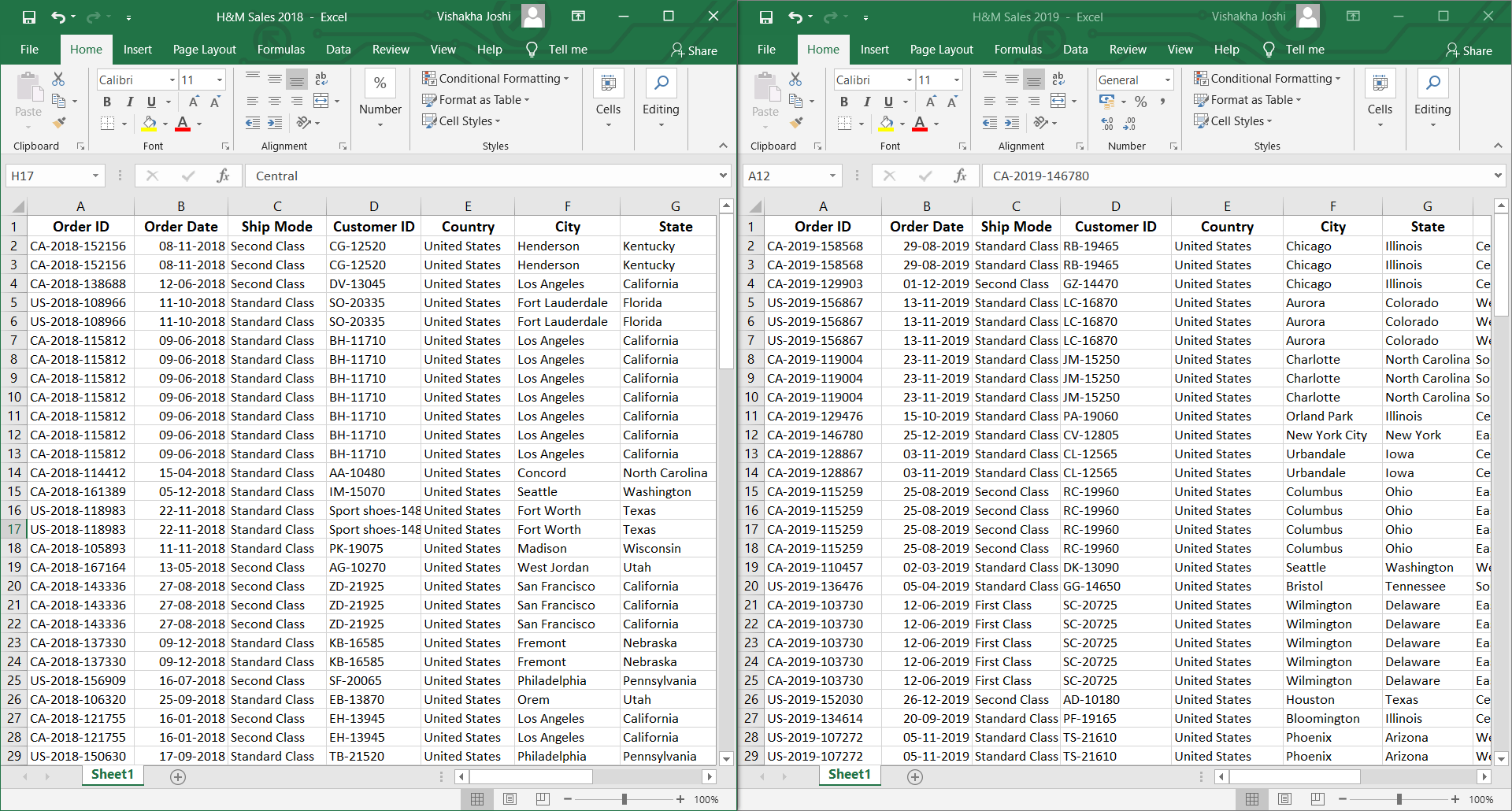Open the Data tab in the 2019 workbook
Image resolution: width=1512 pixels, height=811 pixels.
[x=1074, y=49]
